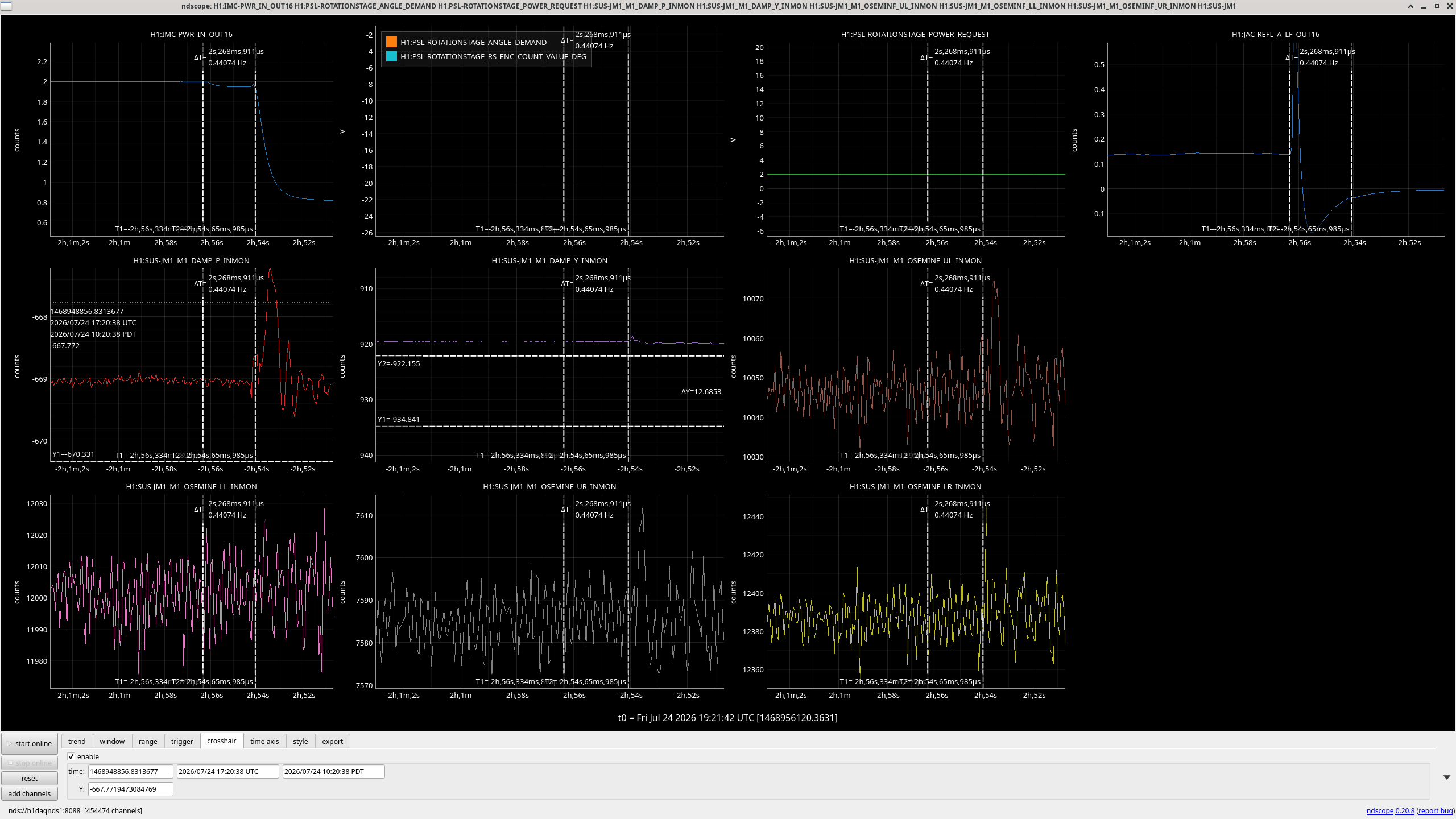The width and height of the screenshot is (1456, 819).
Task: Select the crosshair tab
Action: click(x=222, y=741)
